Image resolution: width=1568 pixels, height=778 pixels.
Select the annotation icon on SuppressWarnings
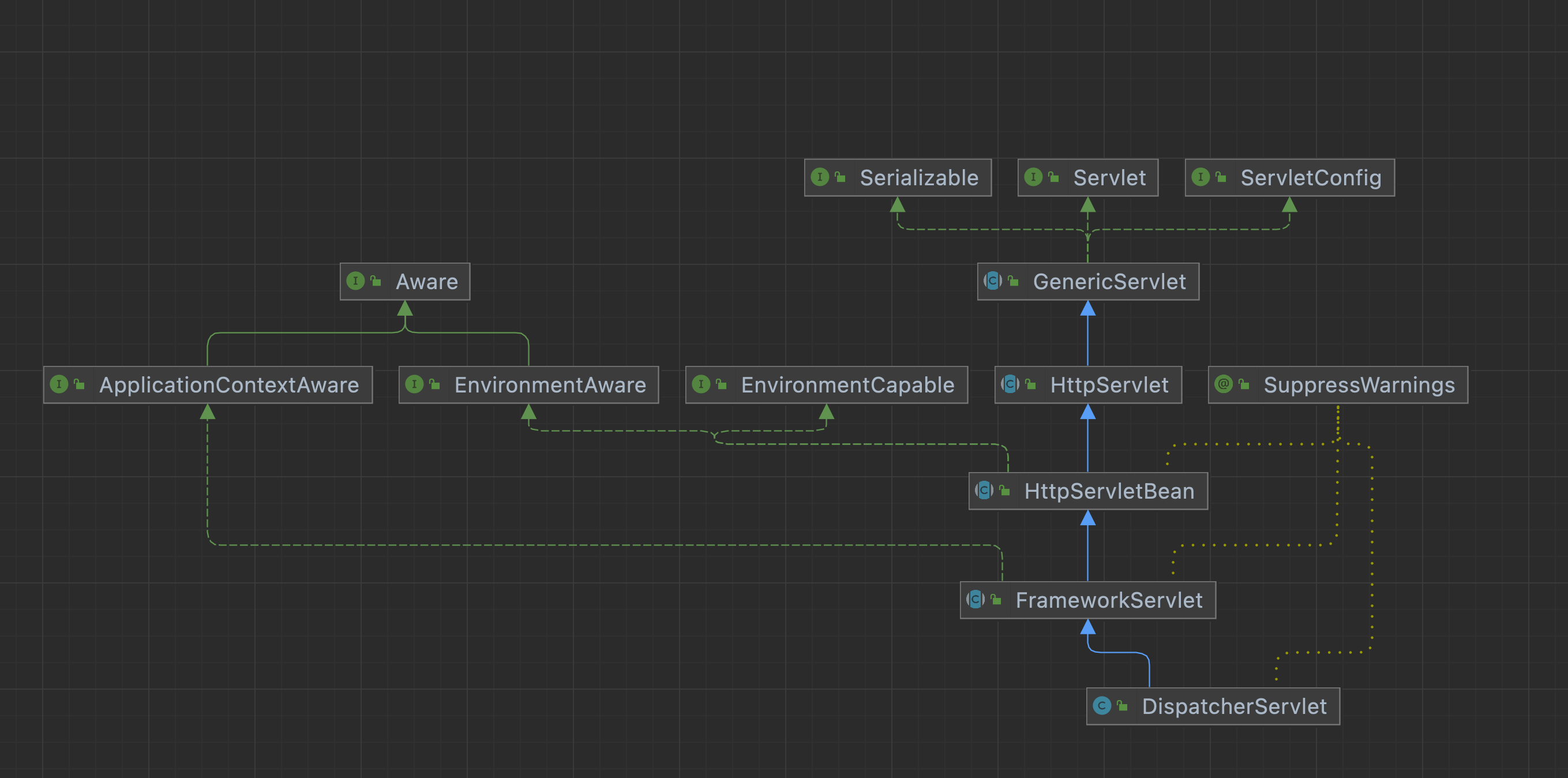[x=1223, y=385]
